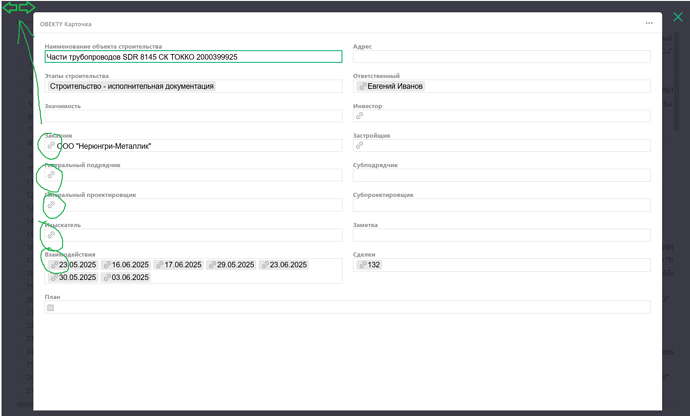The width and height of the screenshot is (690, 416).
Task: Click link icon in Генеральный подрядчик field
Action: click(x=51, y=175)
